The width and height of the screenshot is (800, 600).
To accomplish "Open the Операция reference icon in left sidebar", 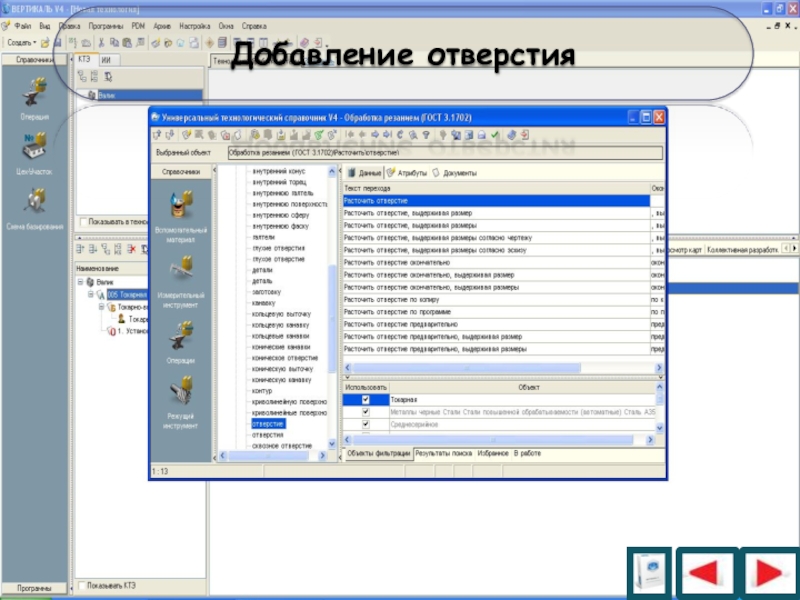I will (x=34, y=92).
